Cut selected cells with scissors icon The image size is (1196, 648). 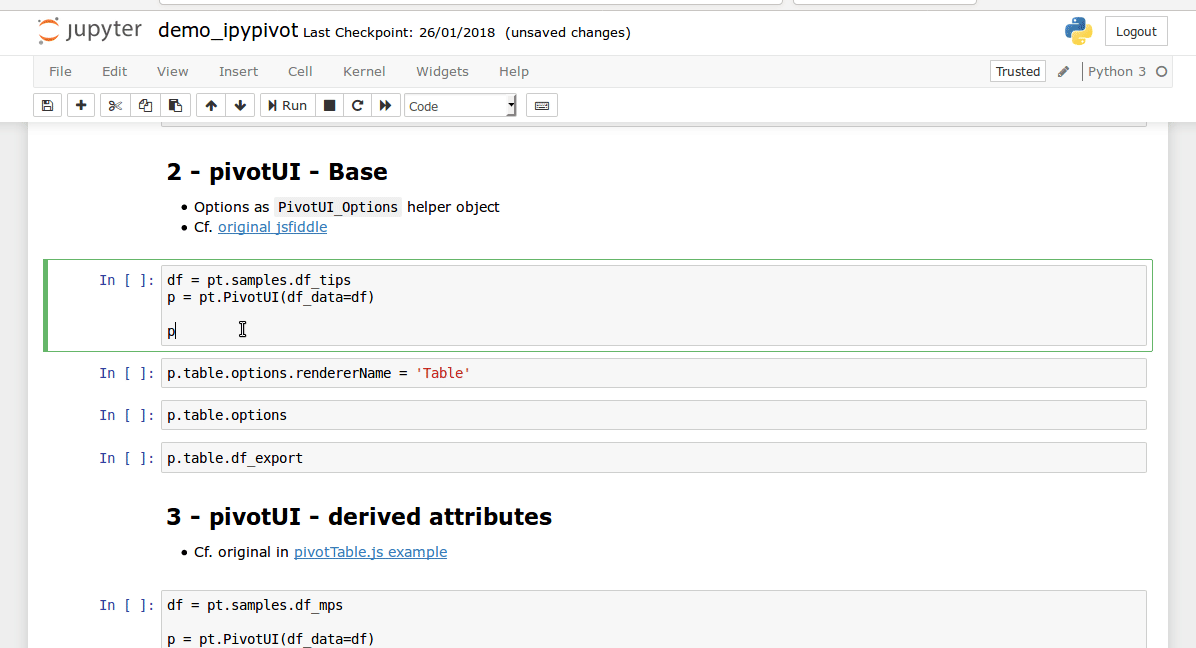click(x=115, y=105)
